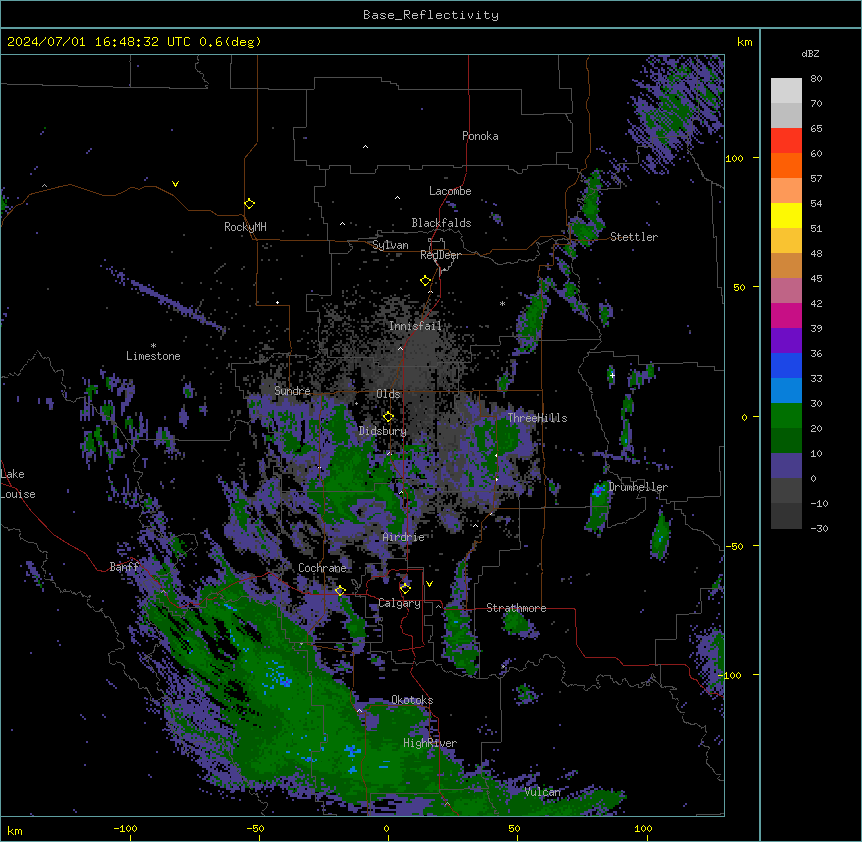Click the Calgary city label
The image size is (862, 842).
pos(400,603)
